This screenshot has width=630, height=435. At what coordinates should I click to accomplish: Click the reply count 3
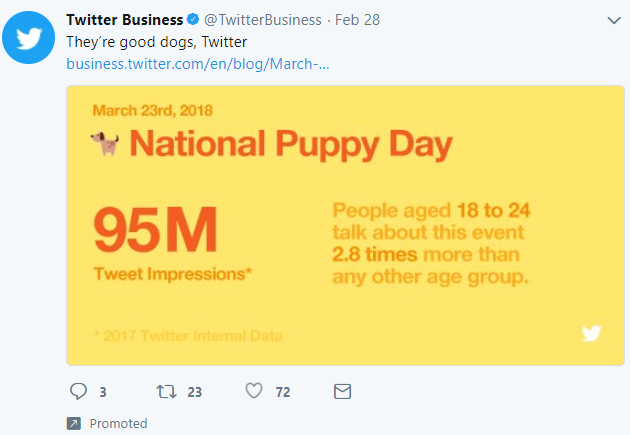pyautogui.click(x=103, y=392)
